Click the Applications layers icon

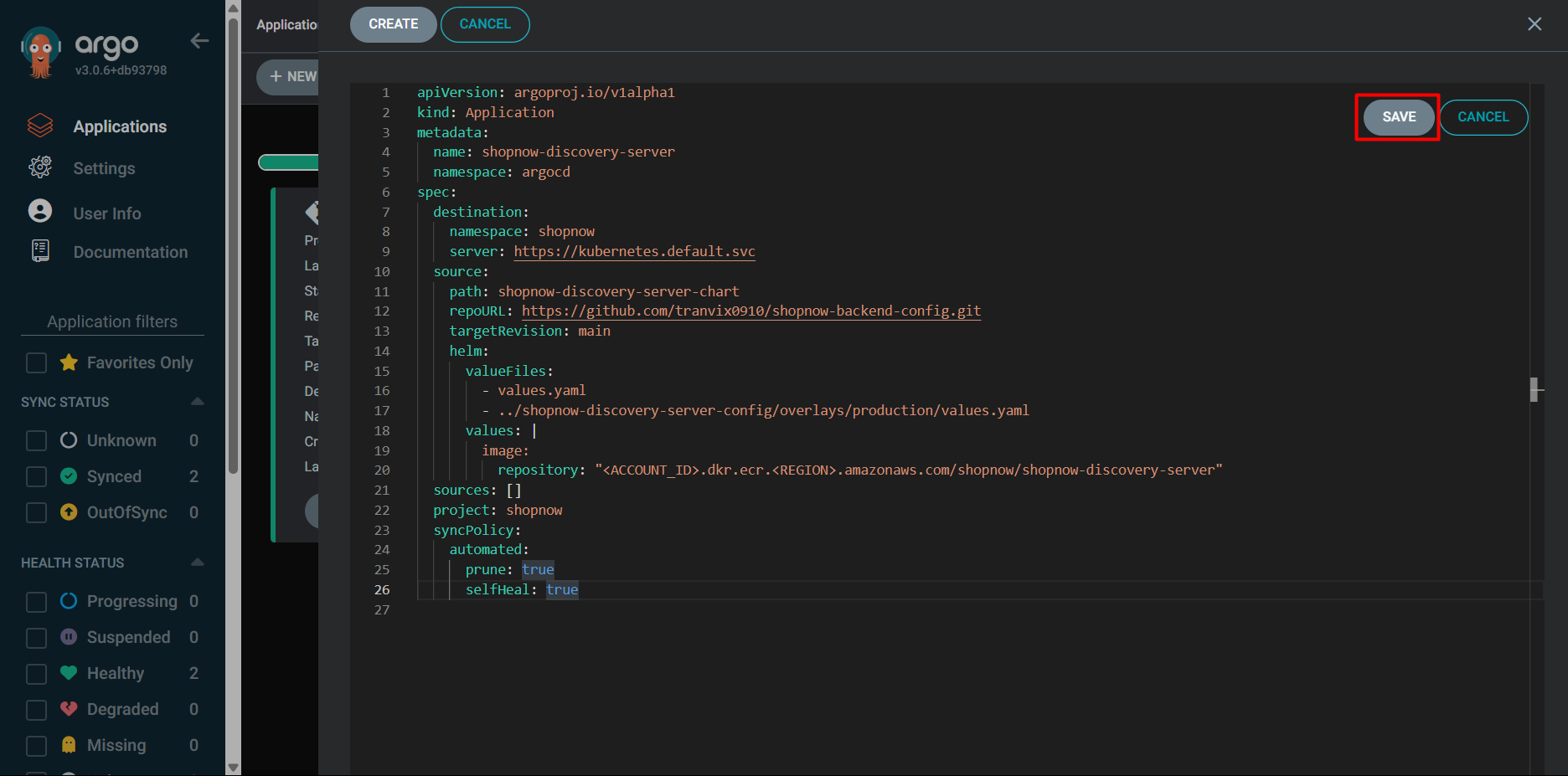tap(40, 126)
